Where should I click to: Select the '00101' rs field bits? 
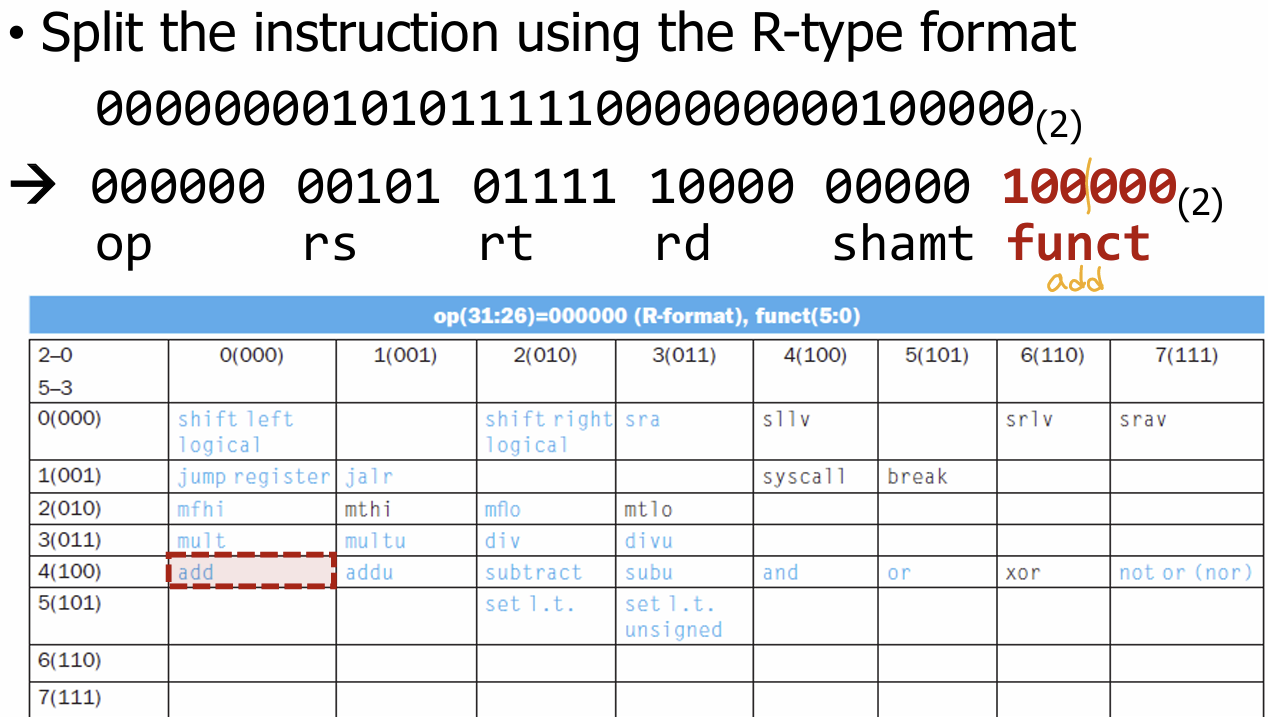tap(368, 187)
